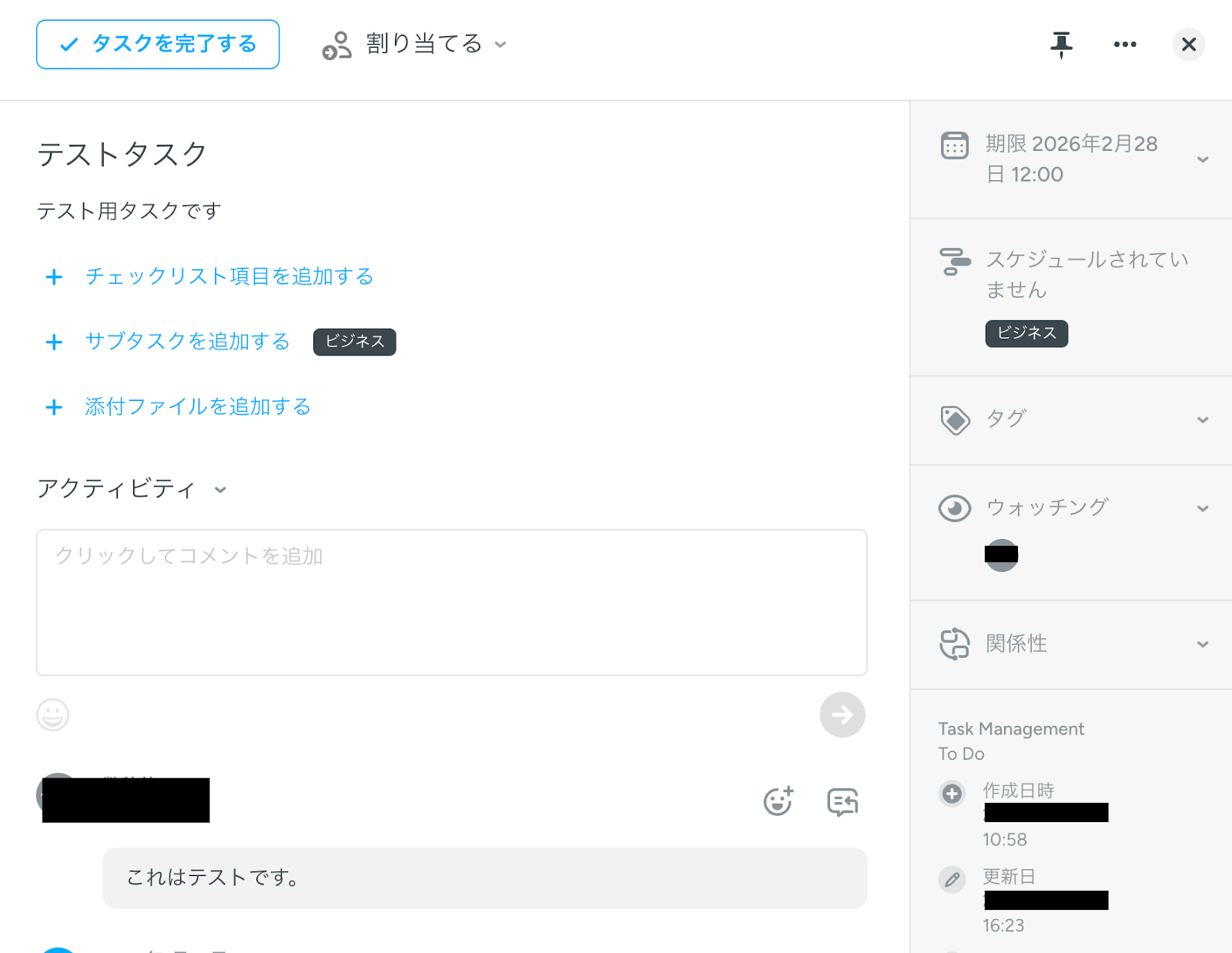
Task: Click the comment input field
Action: tap(451, 602)
